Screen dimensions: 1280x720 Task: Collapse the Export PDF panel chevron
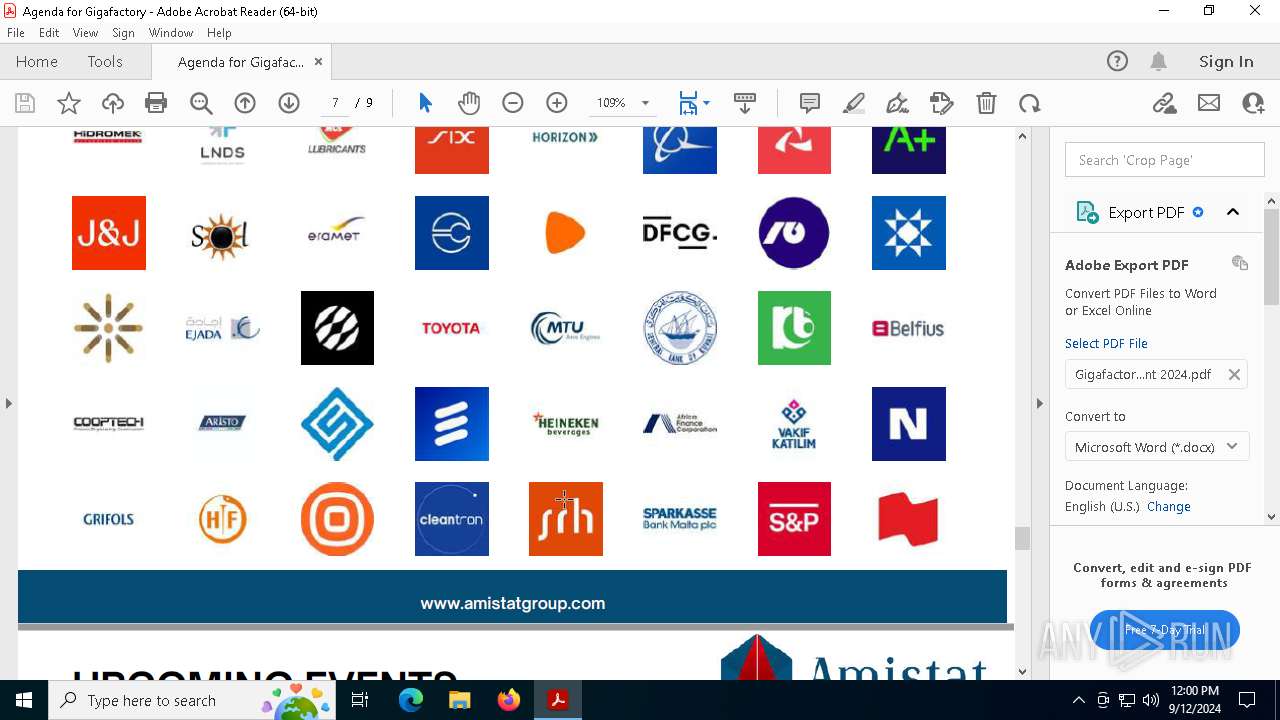pos(1233,212)
